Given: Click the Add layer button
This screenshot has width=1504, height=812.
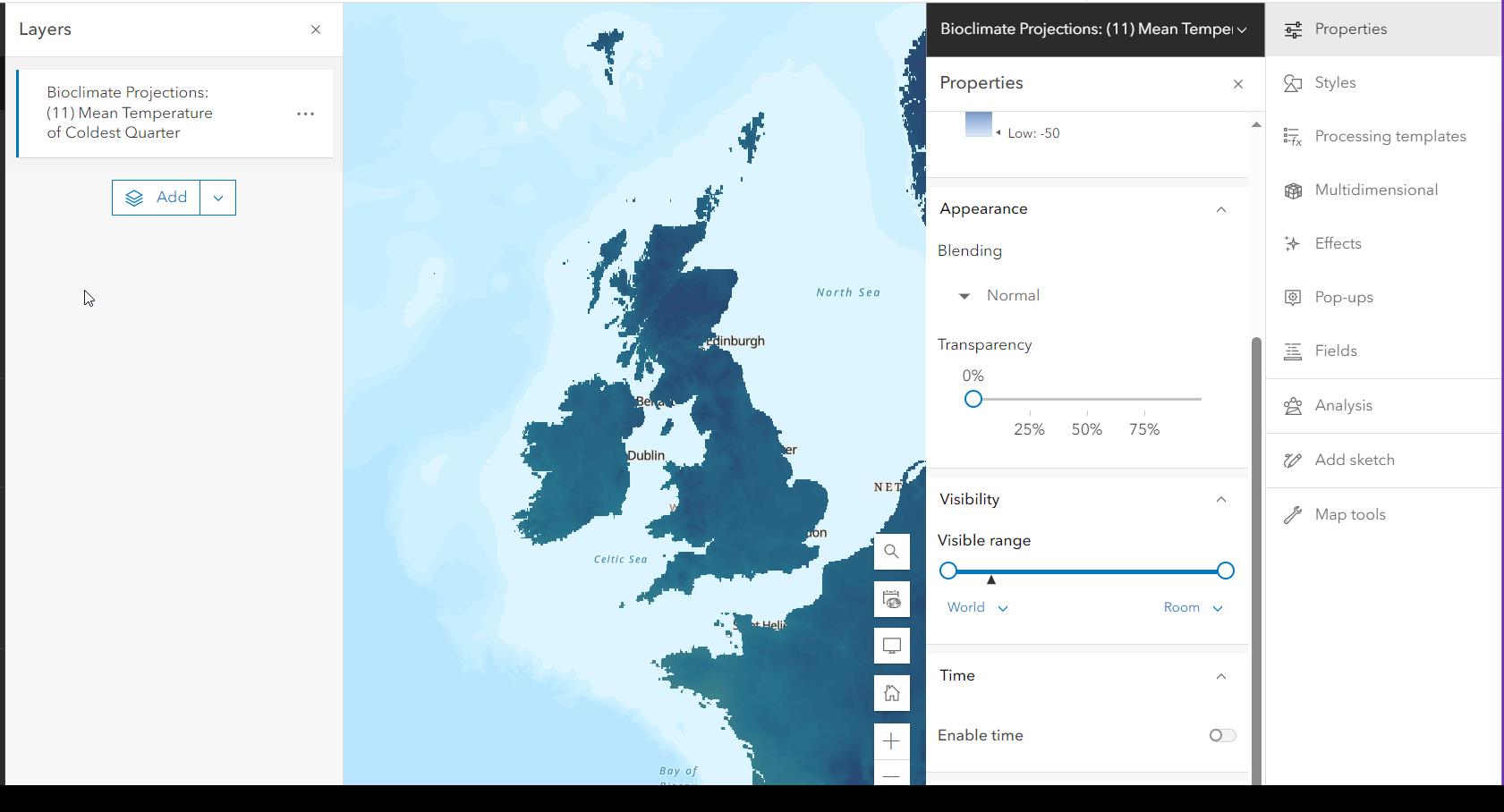Looking at the screenshot, I should coord(156,198).
